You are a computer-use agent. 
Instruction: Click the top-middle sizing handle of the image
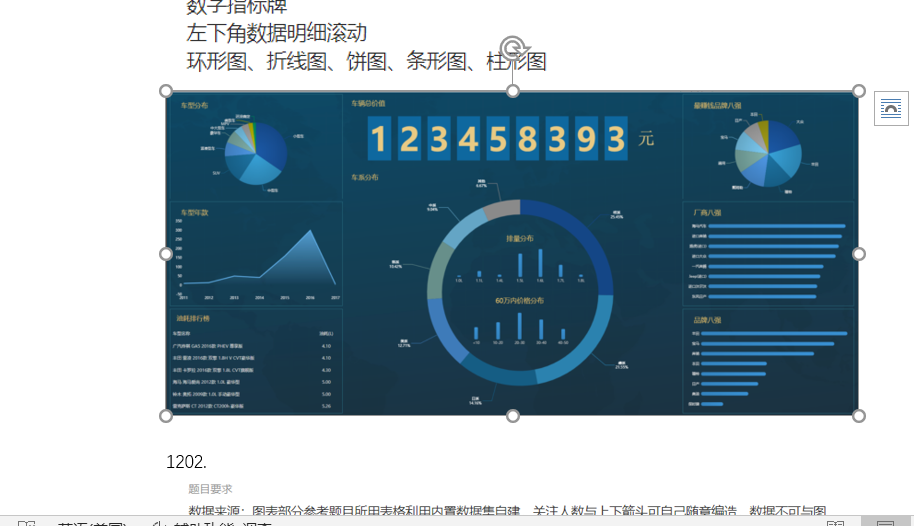pyautogui.click(x=512, y=91)
